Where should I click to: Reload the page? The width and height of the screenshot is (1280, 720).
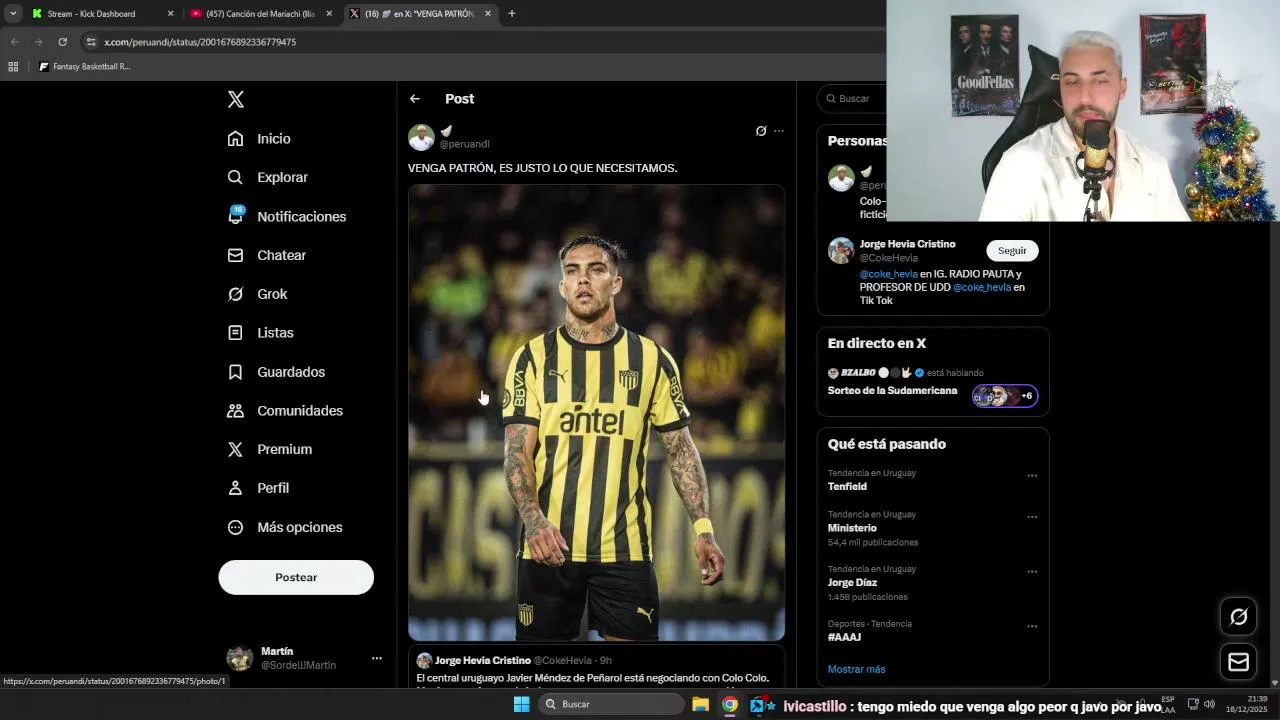(x=62, y=42)
